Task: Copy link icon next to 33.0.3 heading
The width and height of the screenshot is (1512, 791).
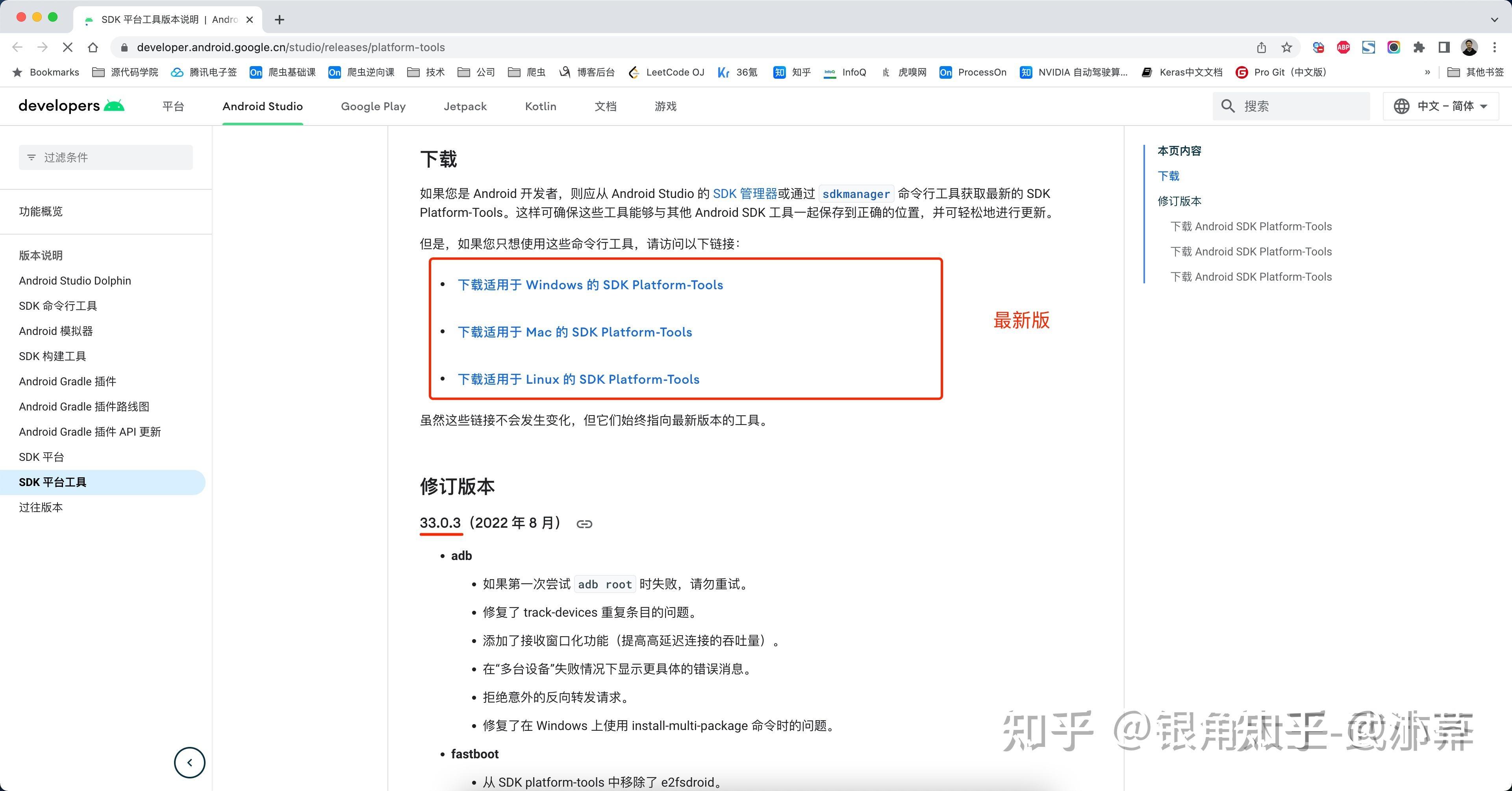Action: (x=584, y=523)
